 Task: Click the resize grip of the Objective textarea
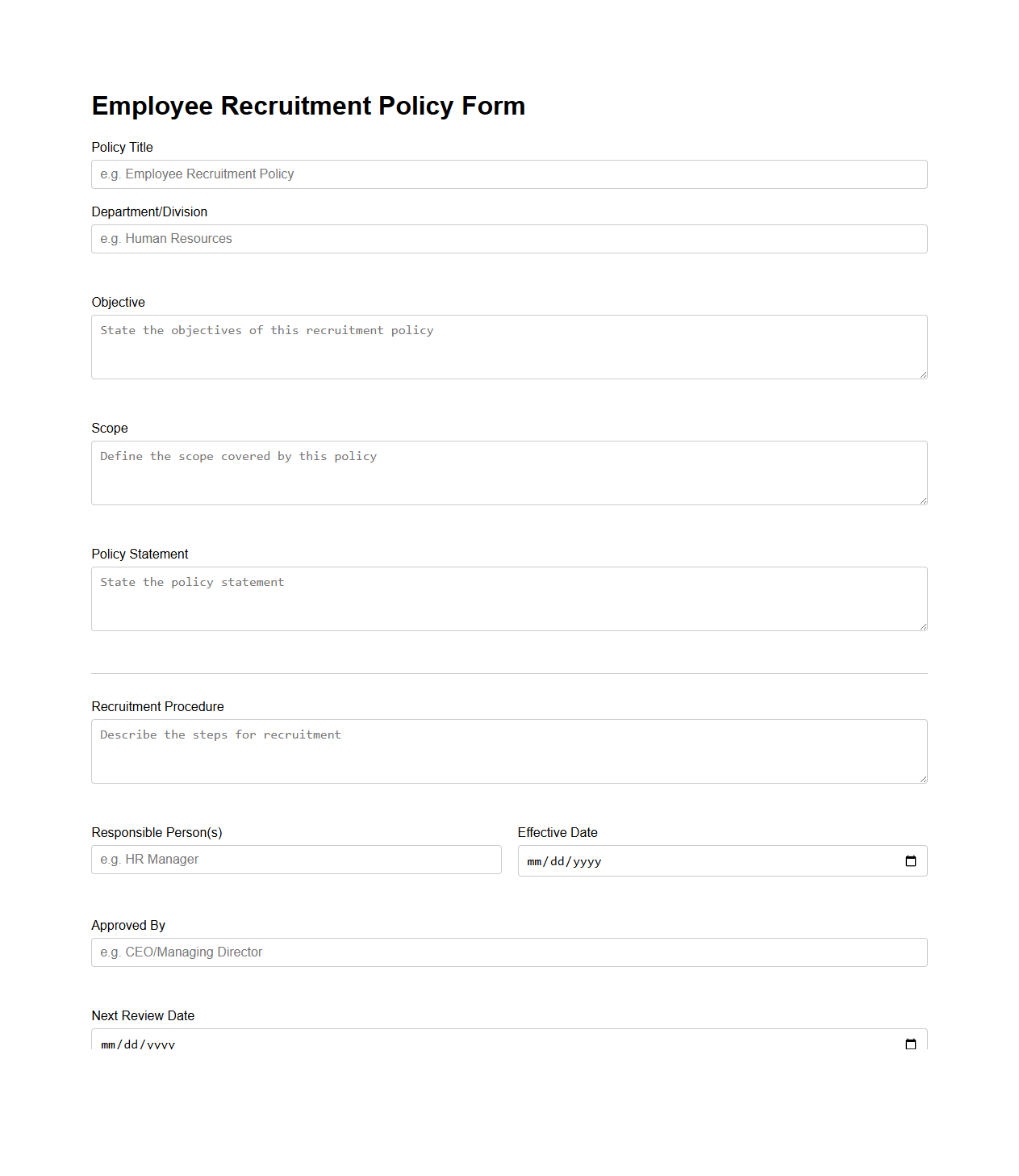[x=922, y=374]
